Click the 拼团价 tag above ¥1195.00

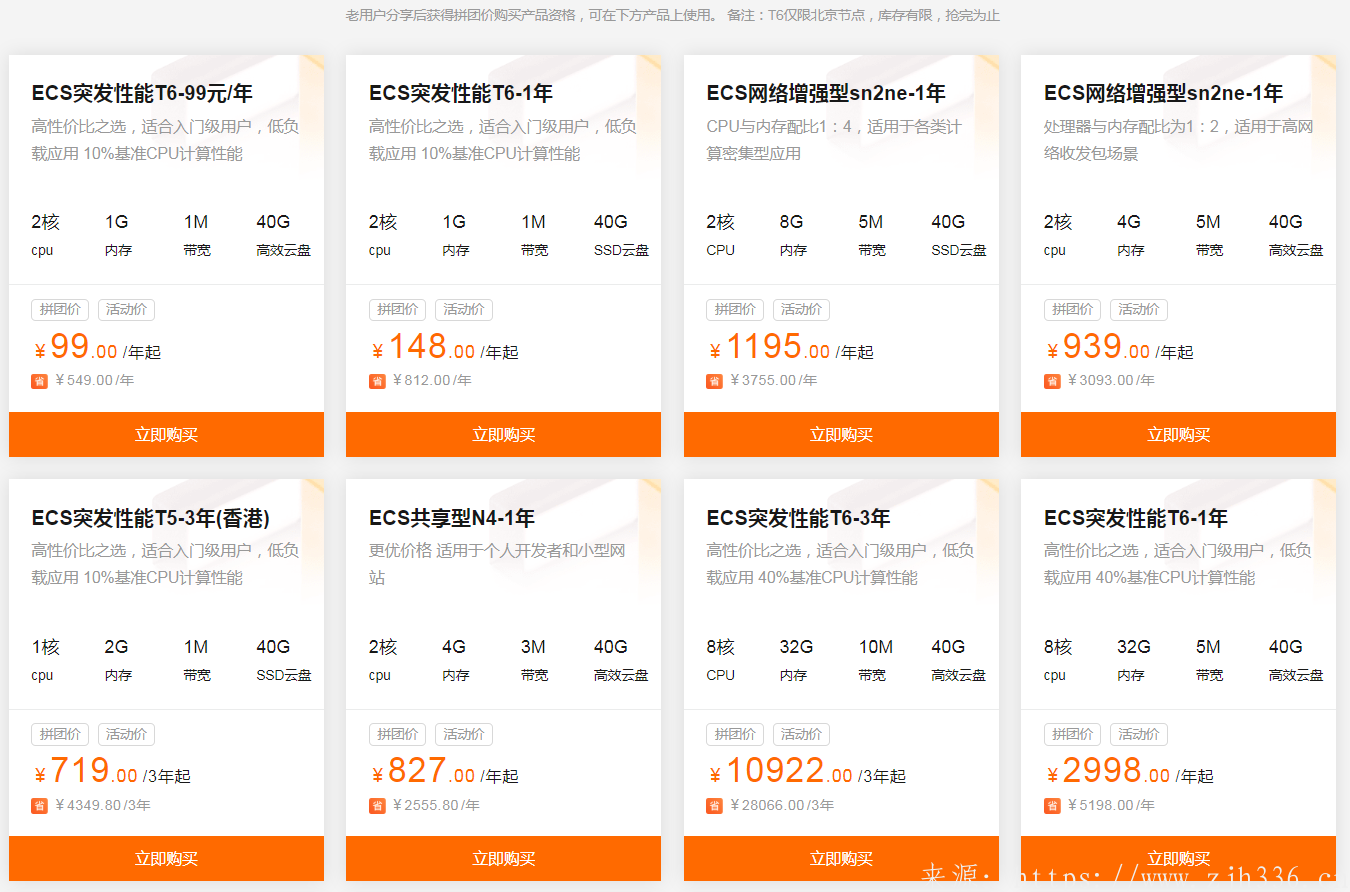click(735, 310)
